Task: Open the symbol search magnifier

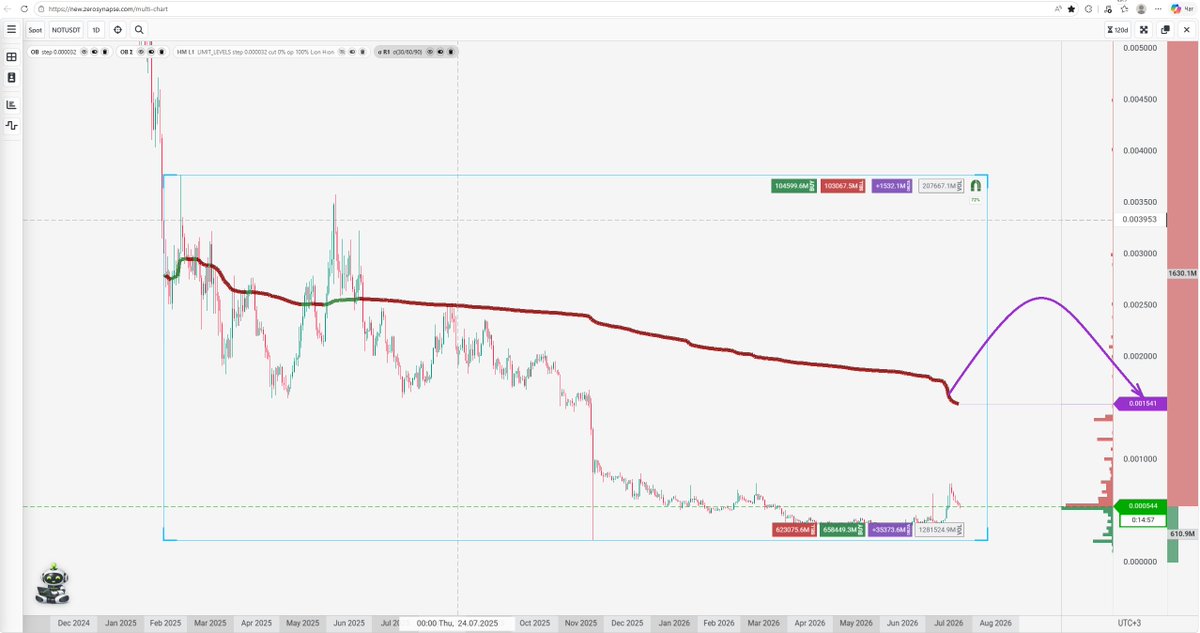Action: click(x=138, y=30)
